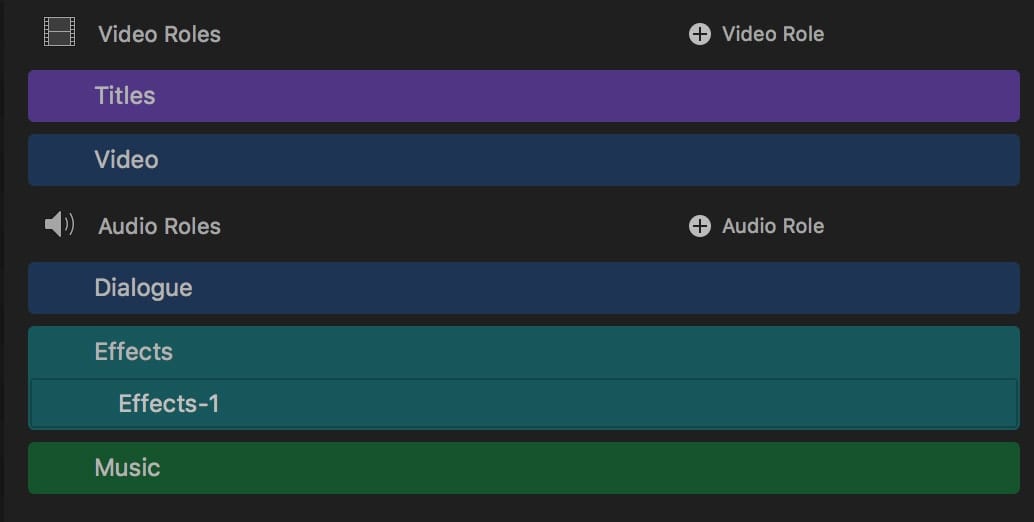Click the blue Dialogue color bar

click(600, 288)
